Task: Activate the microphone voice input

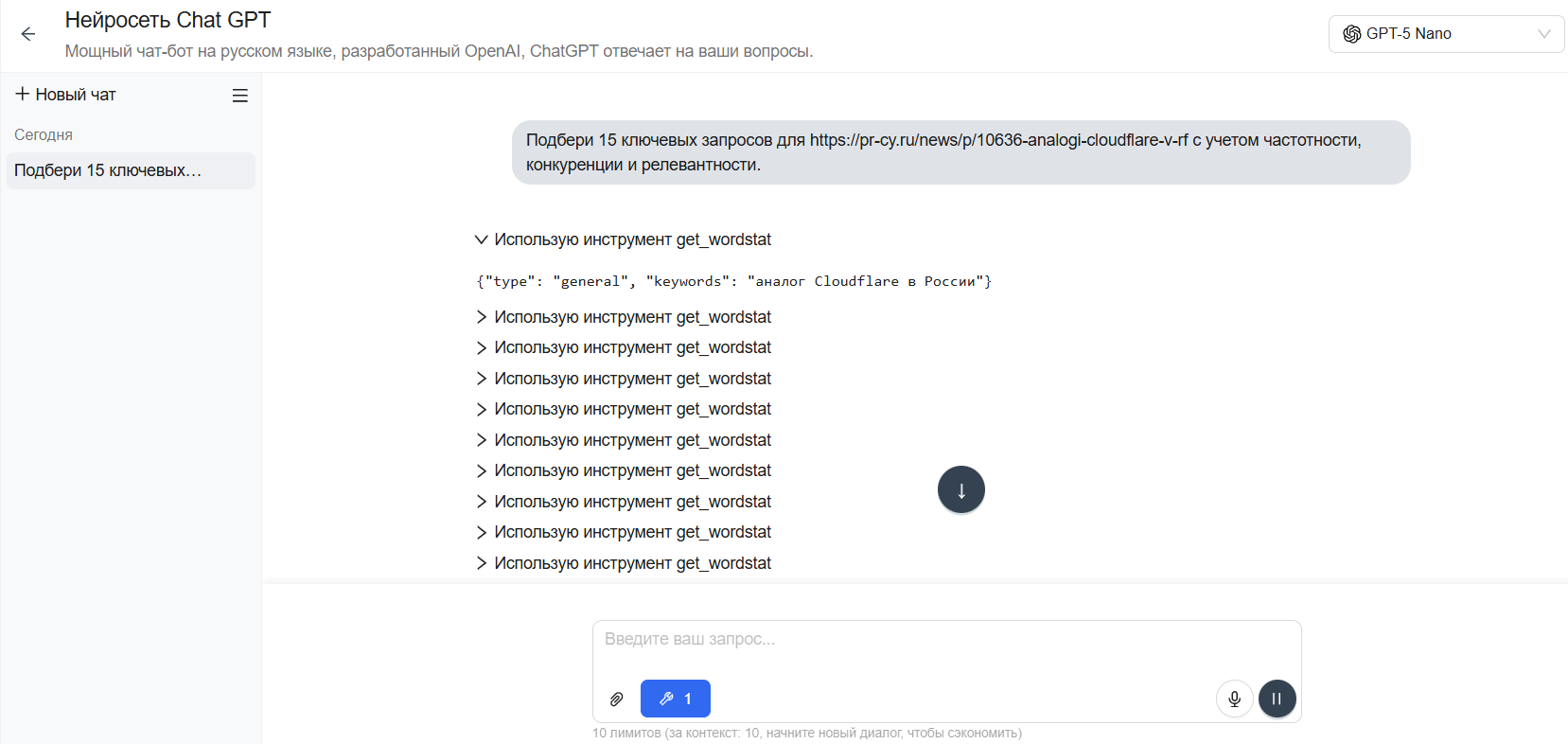Action: 1234,699
